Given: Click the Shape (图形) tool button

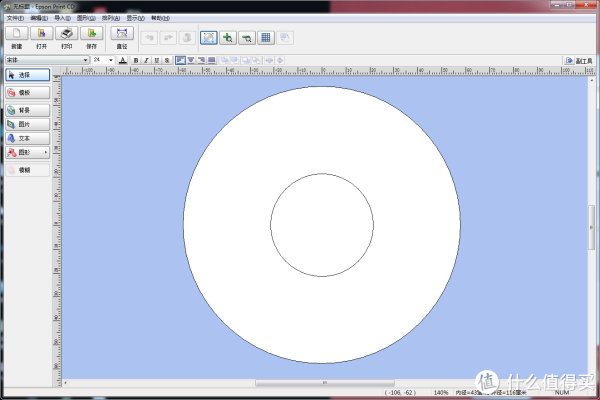Looking at the screenshot, I should pyautogui.click(x=28, y=152).
